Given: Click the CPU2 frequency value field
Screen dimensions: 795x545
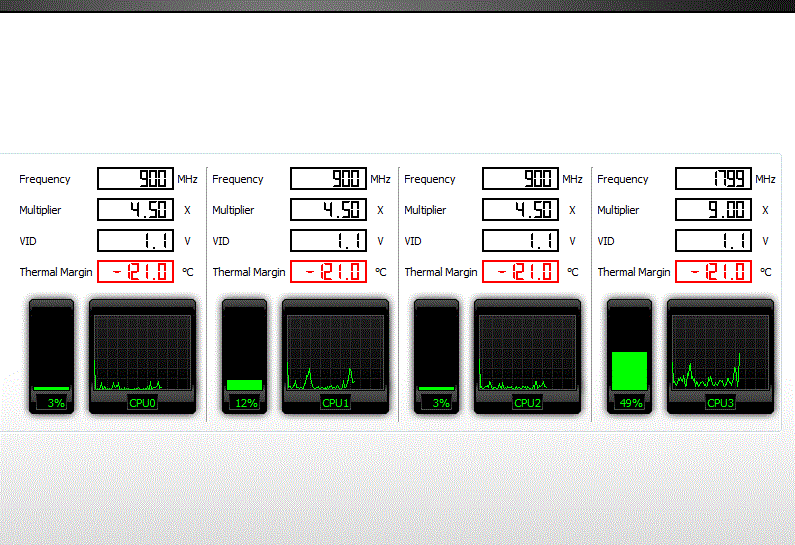Looking at the screenshot, I should pyautogui.click(x=520, y=178).
